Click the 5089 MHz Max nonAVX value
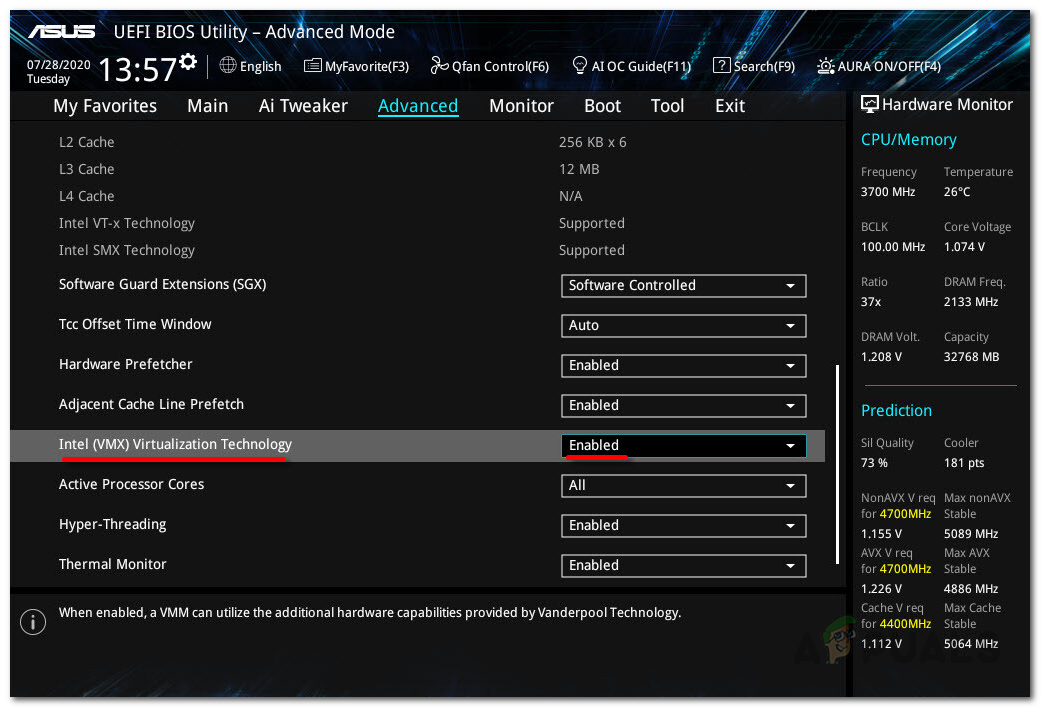Viewport: 1041px width, 708px height. pos(971,534)
